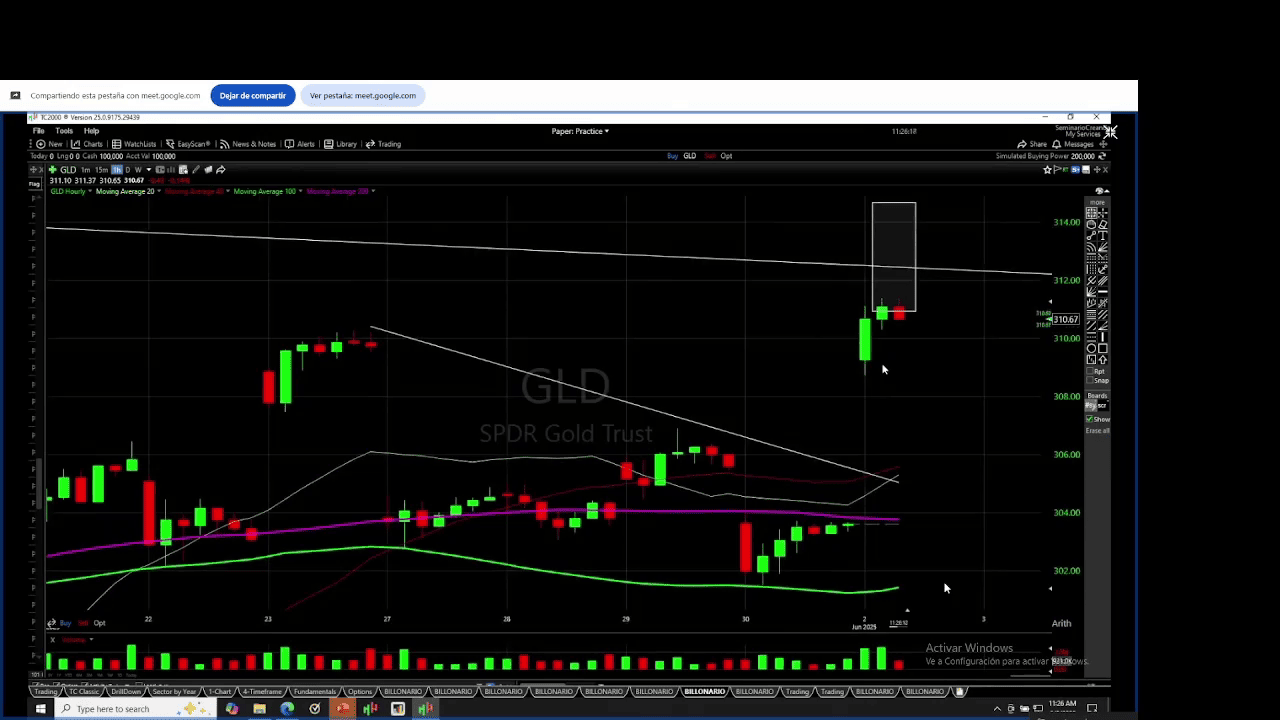Expand the Moving Average 20 dropdown
1280x720 pixels.
point(159,191)
